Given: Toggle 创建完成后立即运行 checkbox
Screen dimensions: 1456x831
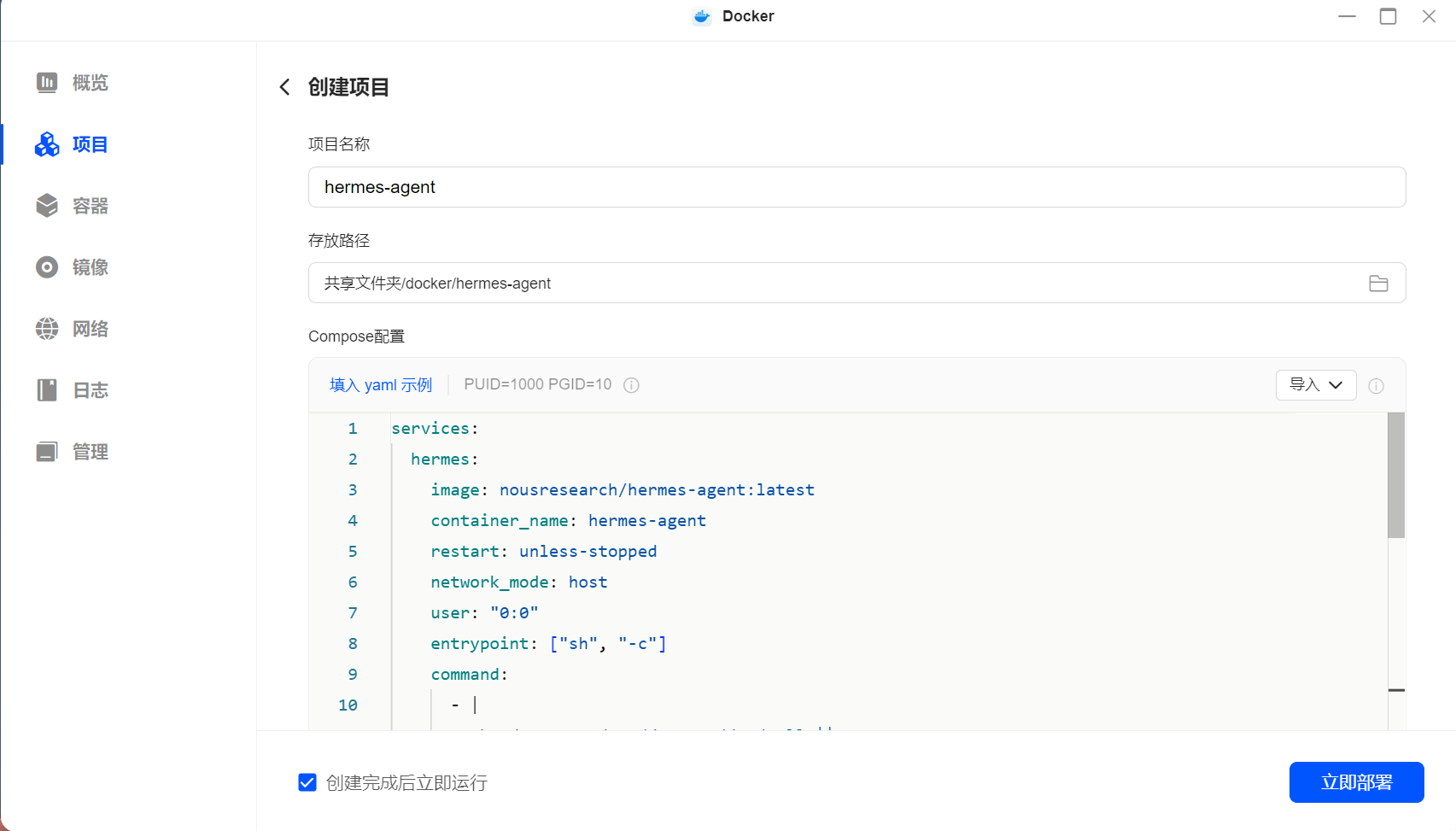Looking at the screenshot, I should click(x=307, y=782).
